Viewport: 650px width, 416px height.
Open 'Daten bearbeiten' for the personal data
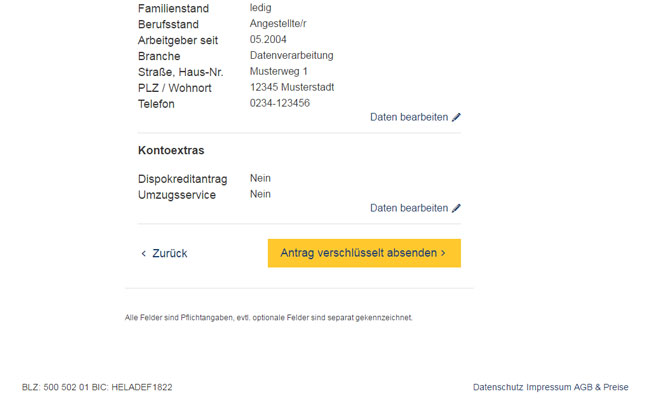point(415,117)
